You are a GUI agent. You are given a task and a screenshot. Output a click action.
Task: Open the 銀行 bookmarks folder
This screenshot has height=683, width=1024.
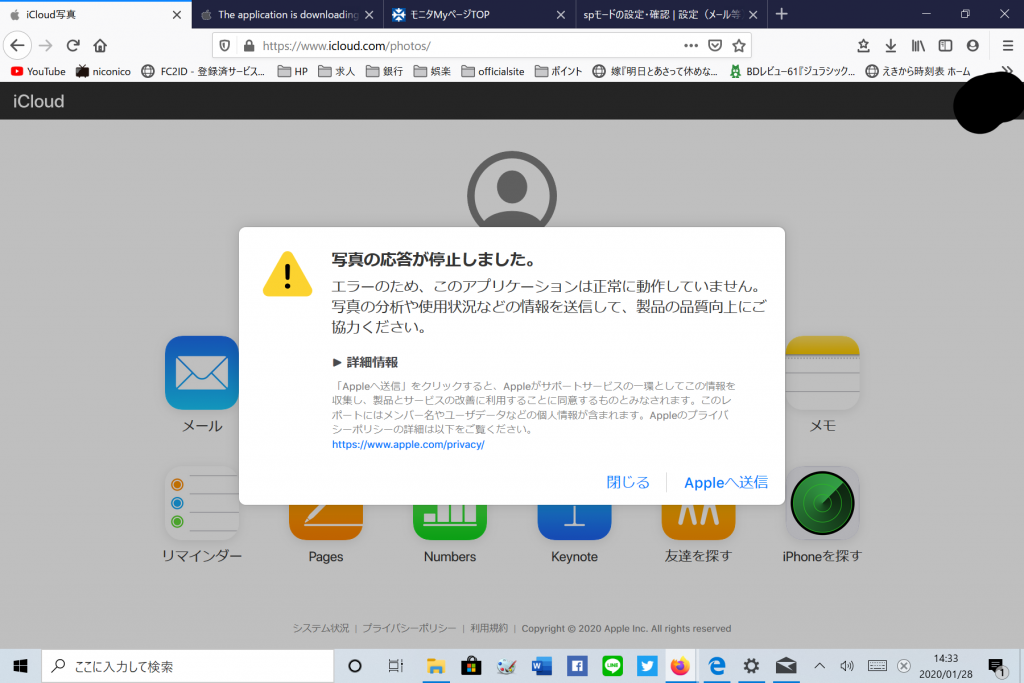tap(384, 71)
